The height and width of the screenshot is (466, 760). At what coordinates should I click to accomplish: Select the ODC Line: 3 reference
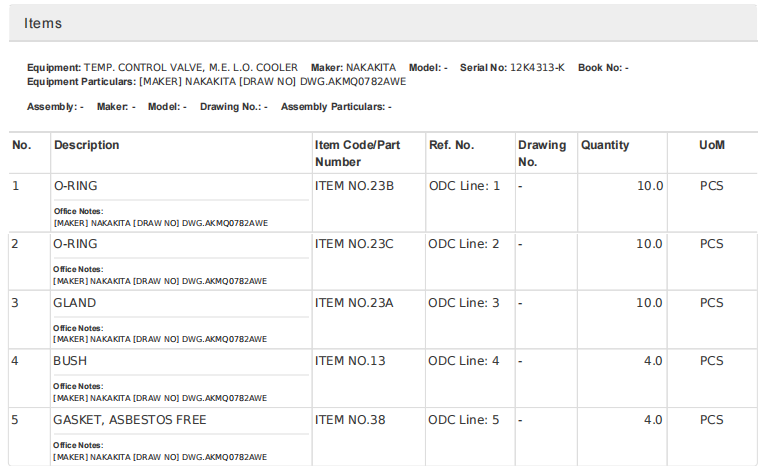tap(464, 303)
